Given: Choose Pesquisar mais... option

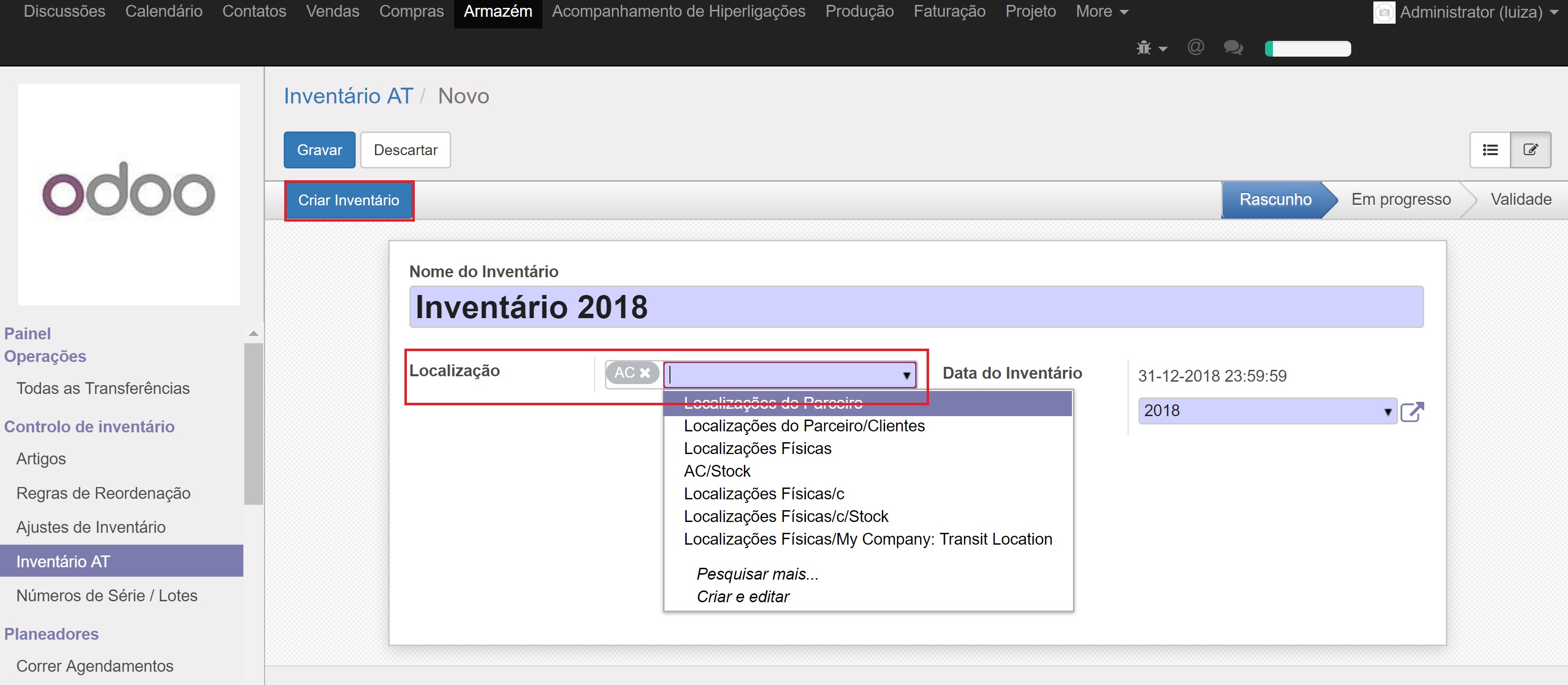Looking at the screenshot, I should (757, 574).
